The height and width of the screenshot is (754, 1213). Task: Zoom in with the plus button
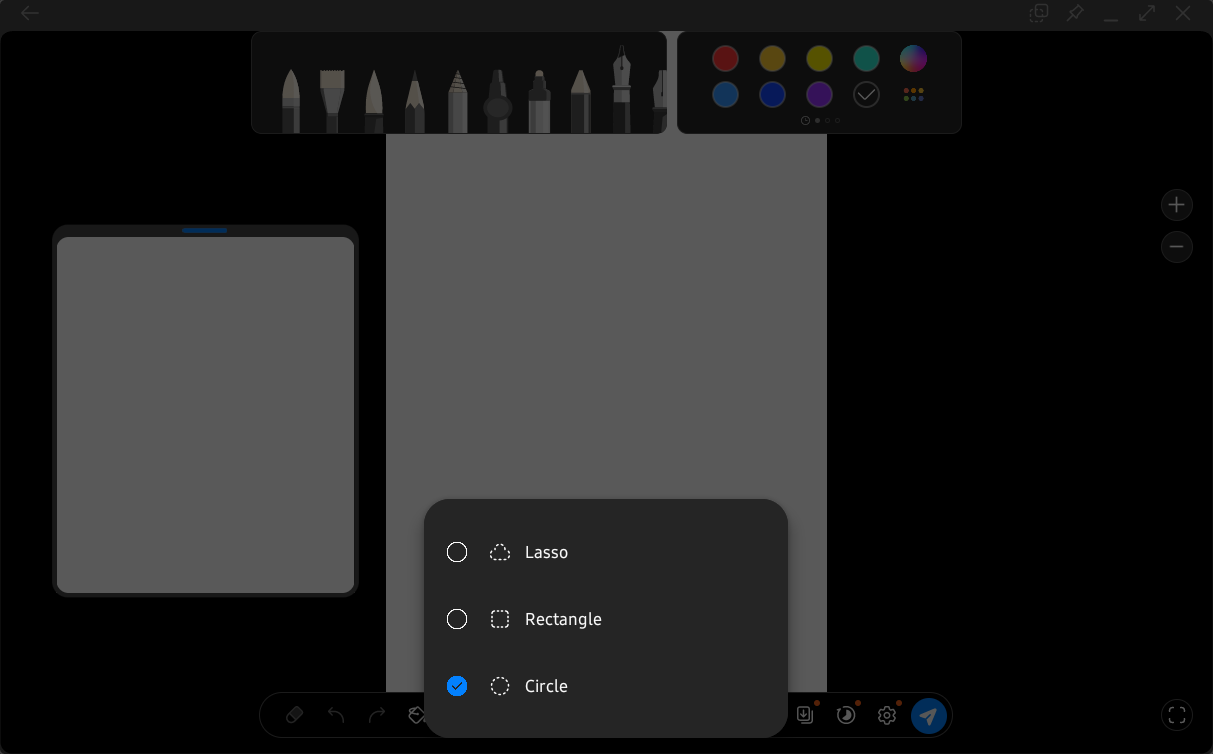coord(1176,205)
